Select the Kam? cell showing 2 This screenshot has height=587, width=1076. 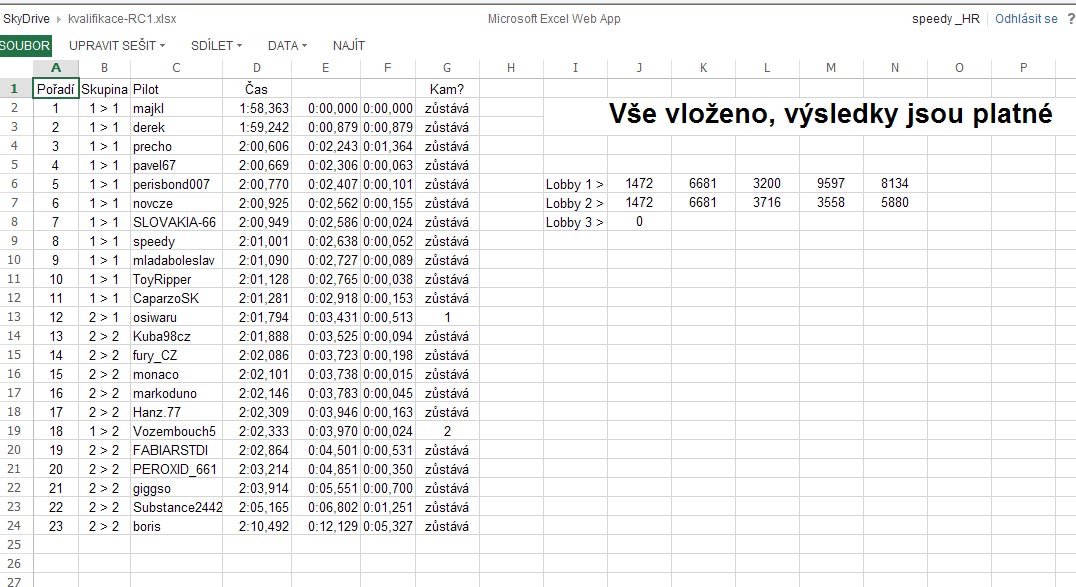pyautogui.click(x=447, y=431)
